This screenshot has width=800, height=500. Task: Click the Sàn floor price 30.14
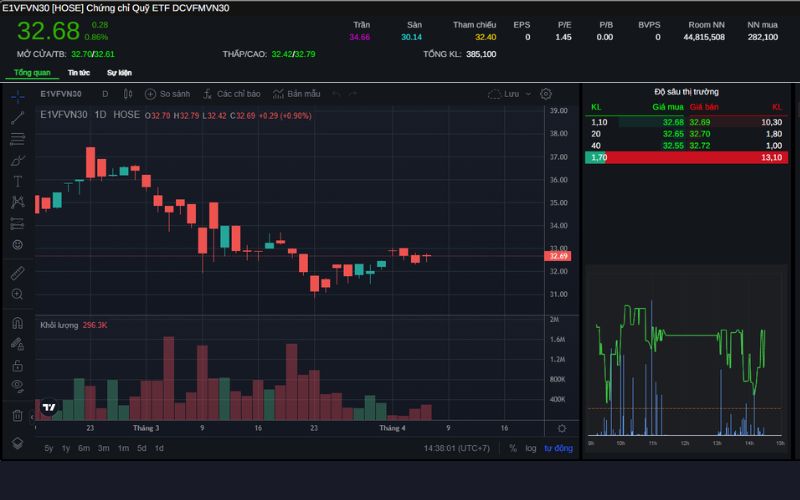click(411, 37)
